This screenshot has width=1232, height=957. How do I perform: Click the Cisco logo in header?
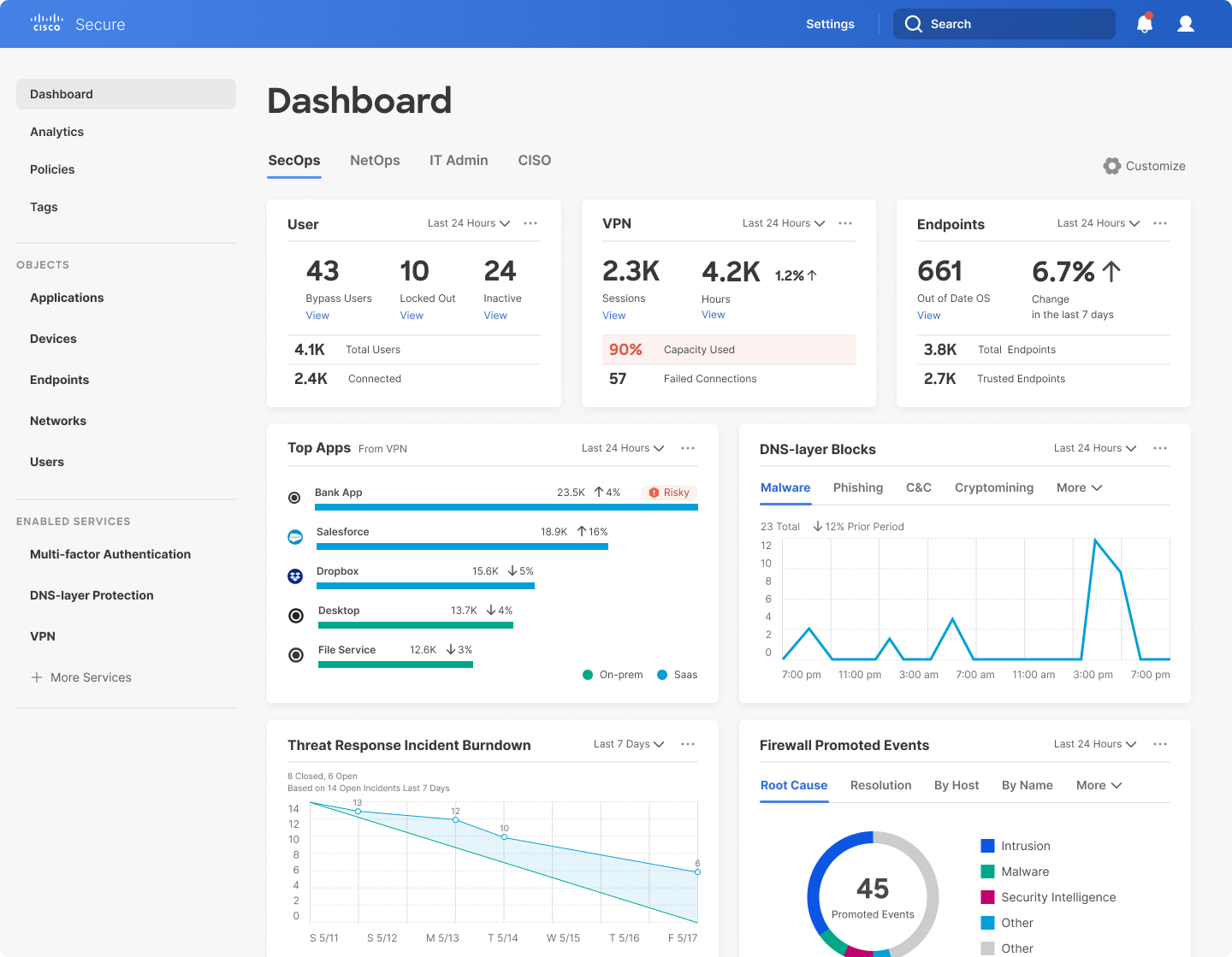[46, 23]
